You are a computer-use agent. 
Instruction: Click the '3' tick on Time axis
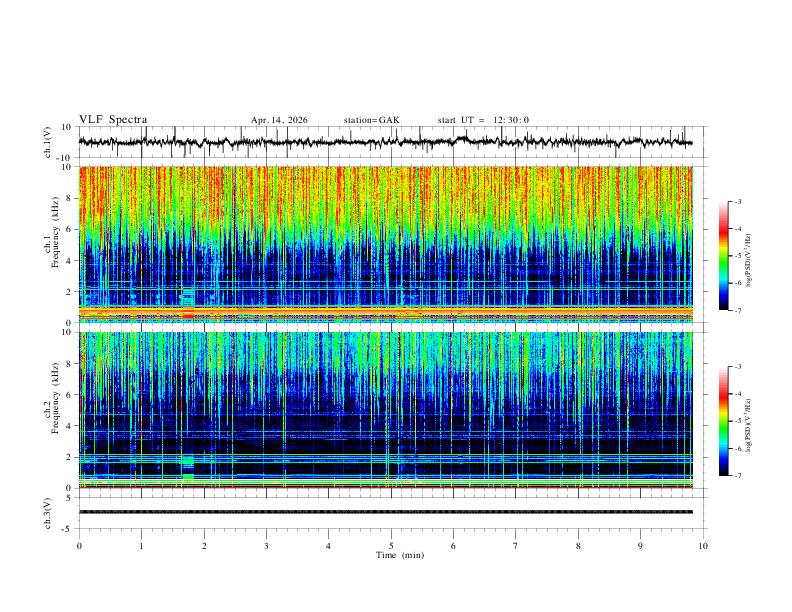tap(266, 546)
